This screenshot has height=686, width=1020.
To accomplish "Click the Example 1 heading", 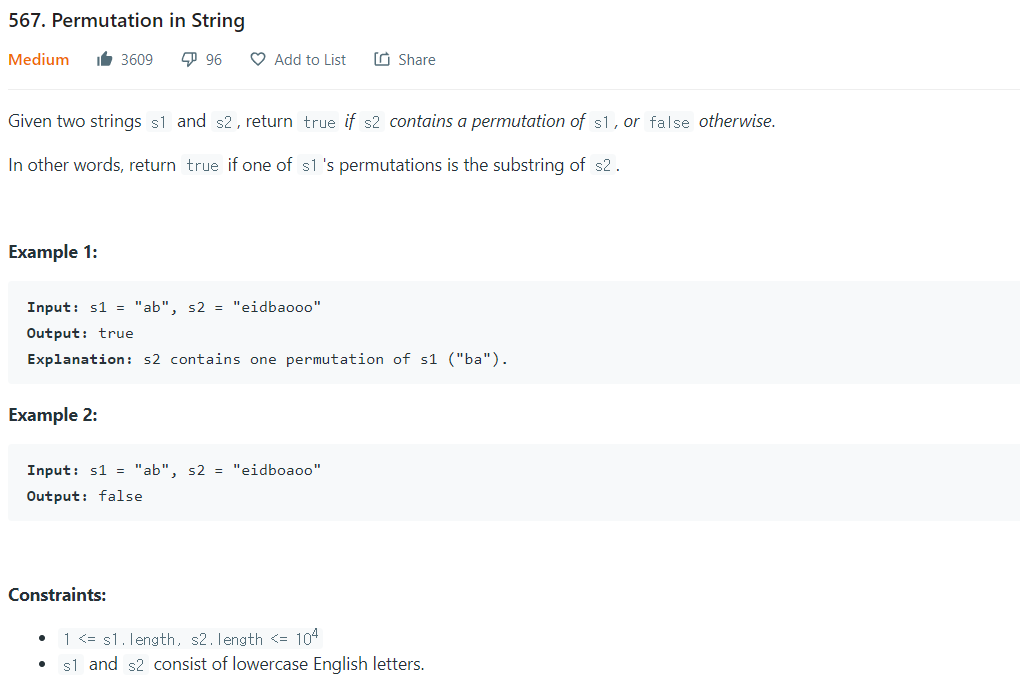I will (x=53, y=252).
